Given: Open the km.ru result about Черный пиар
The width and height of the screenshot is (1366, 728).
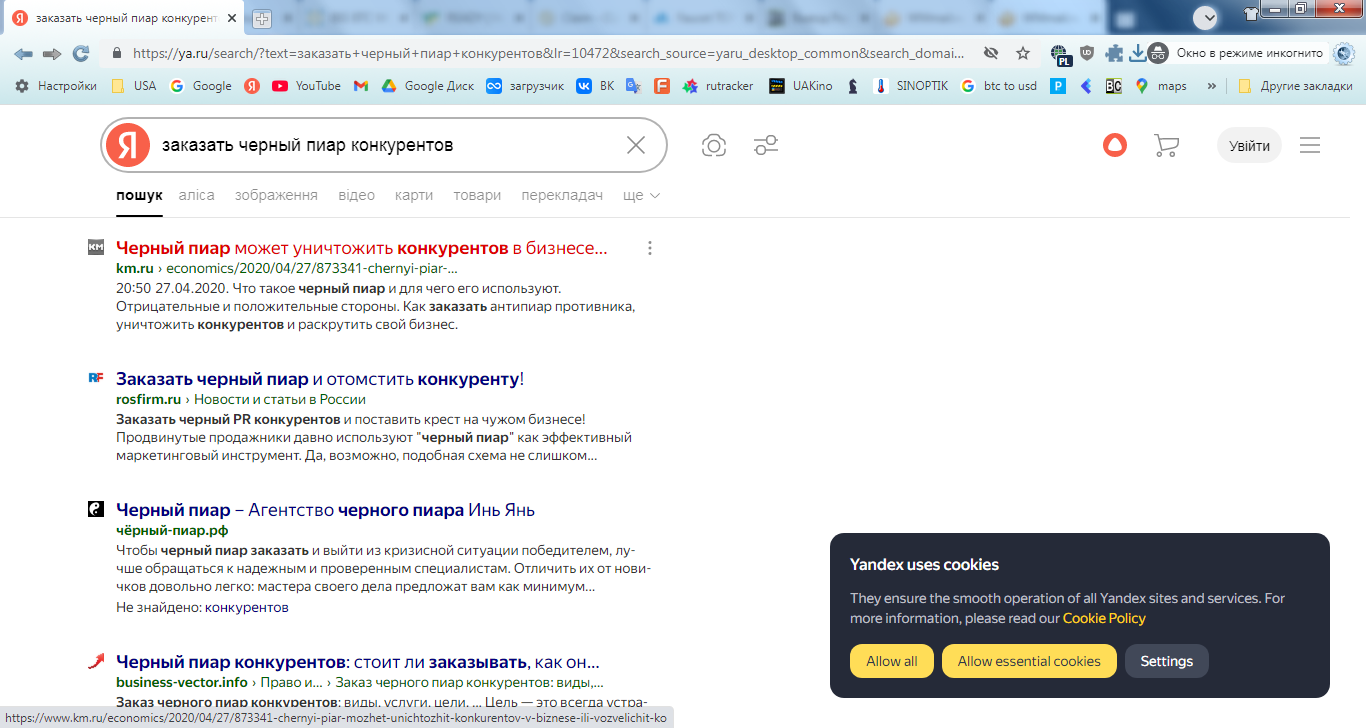Looking at the screenshot, I should click(361, 248).
